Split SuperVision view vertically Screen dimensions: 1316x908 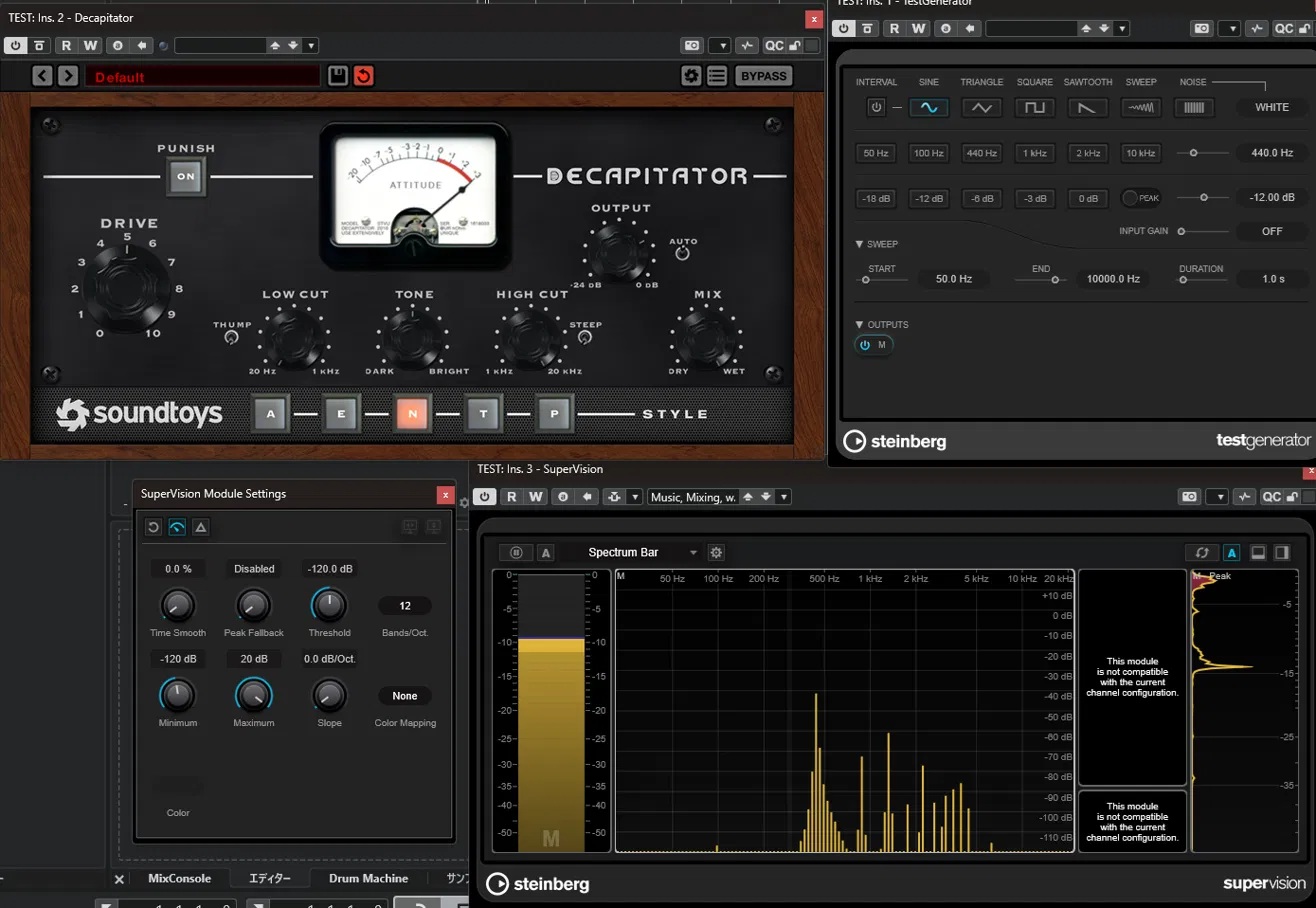(x=1281, y=552)
